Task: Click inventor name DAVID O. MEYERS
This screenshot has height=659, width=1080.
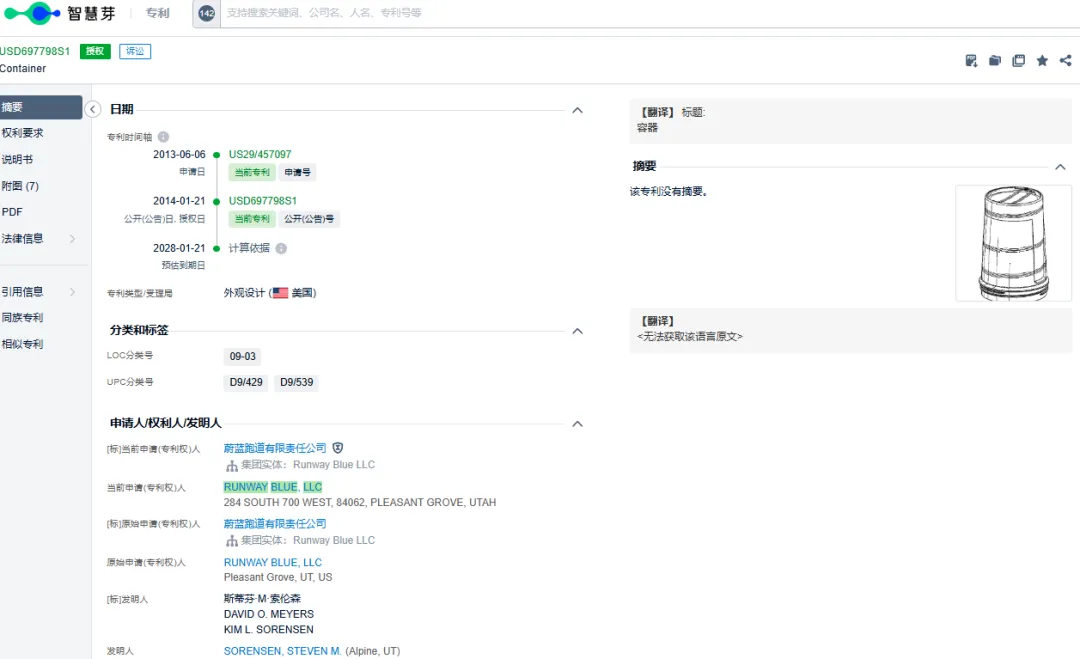Action: [x=269, y=614]
